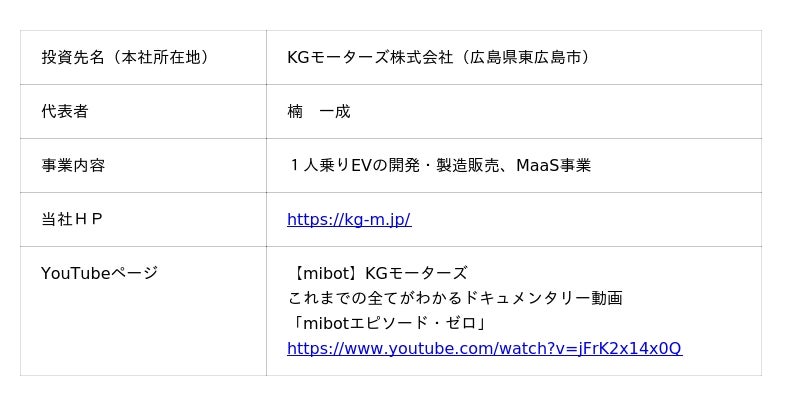Click the 代表者 label cell
The width and height of the screenshot is (800, 406).
point(143,112)
